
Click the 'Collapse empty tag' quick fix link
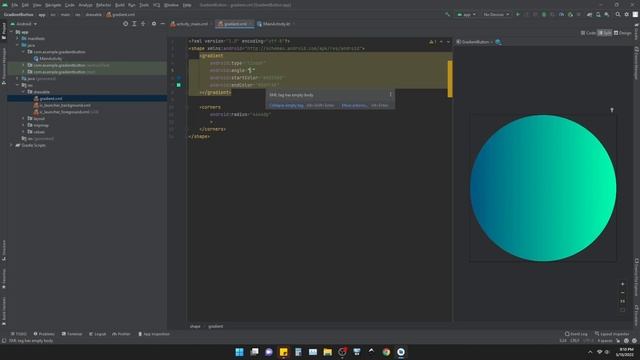[286, 105]
